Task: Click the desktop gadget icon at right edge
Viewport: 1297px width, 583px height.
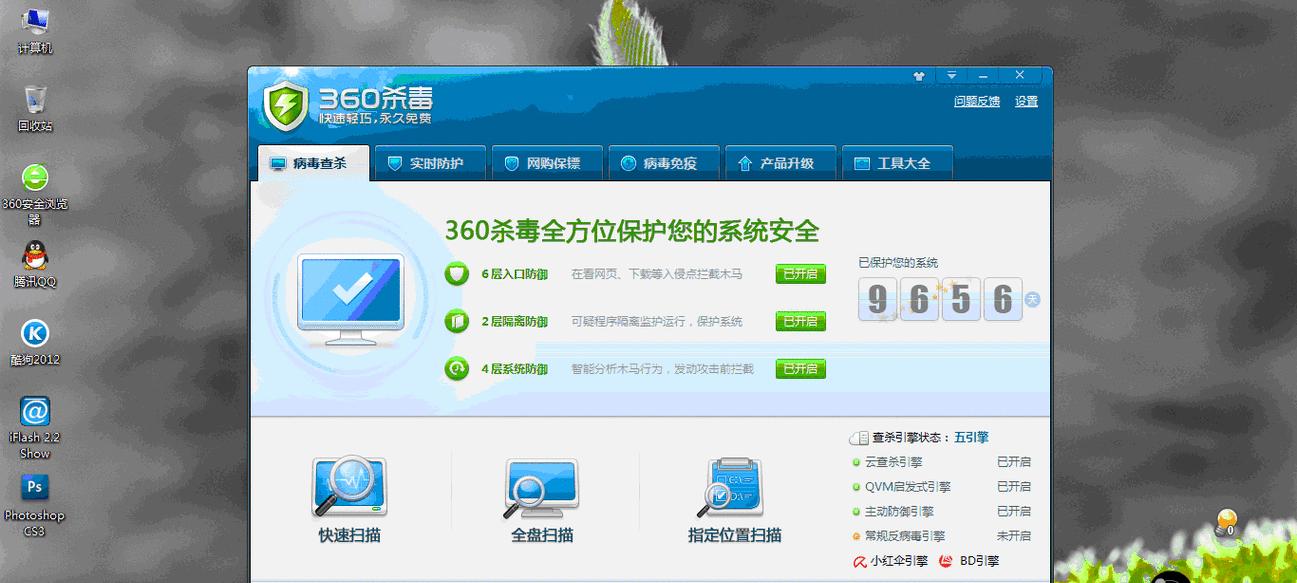Action: 1226,522
